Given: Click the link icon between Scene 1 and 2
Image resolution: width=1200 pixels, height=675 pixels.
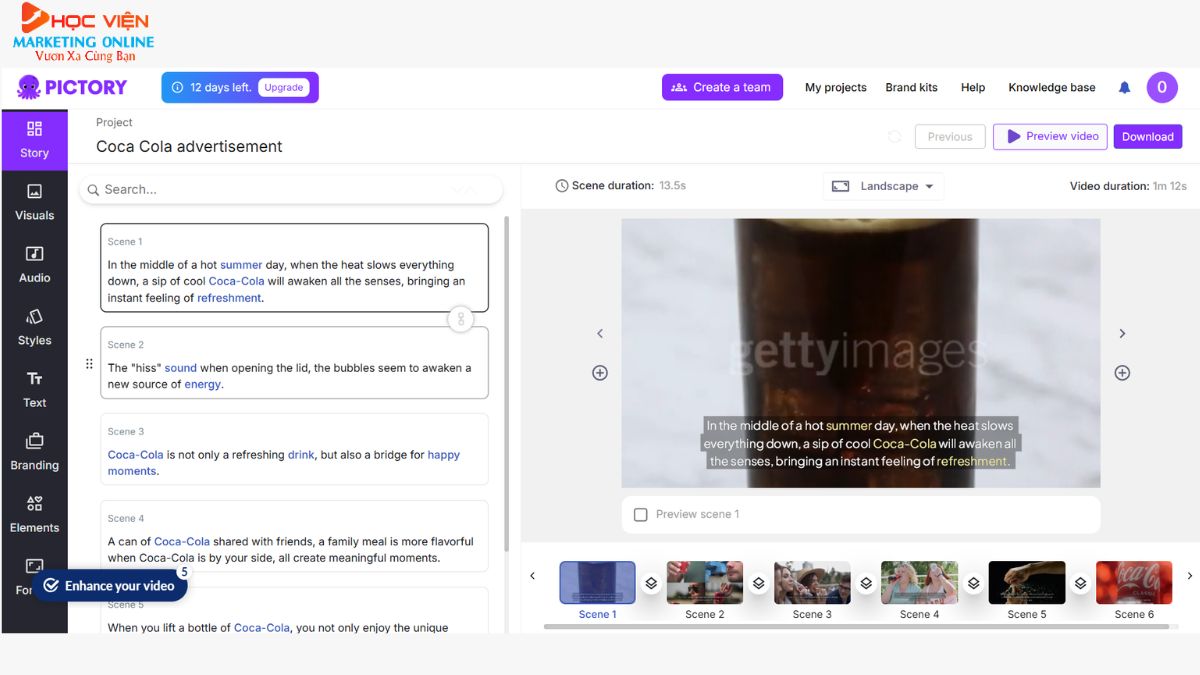Looking at the screenshot, I should pos(461,320).
